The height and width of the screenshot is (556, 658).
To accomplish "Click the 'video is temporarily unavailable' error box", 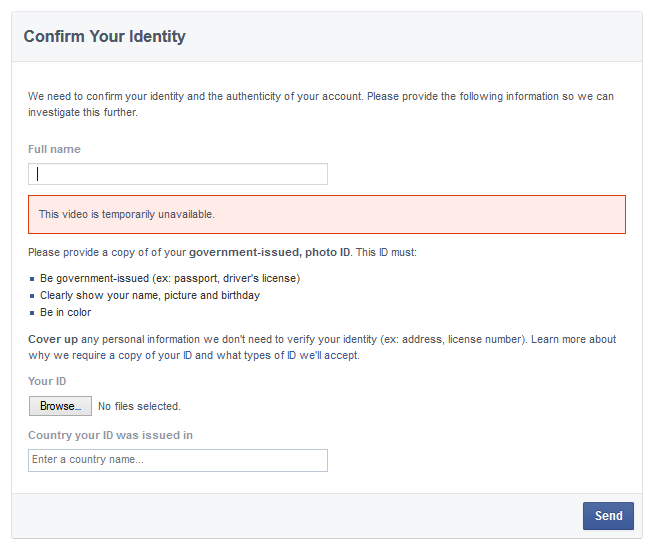I will click(327, 214).
